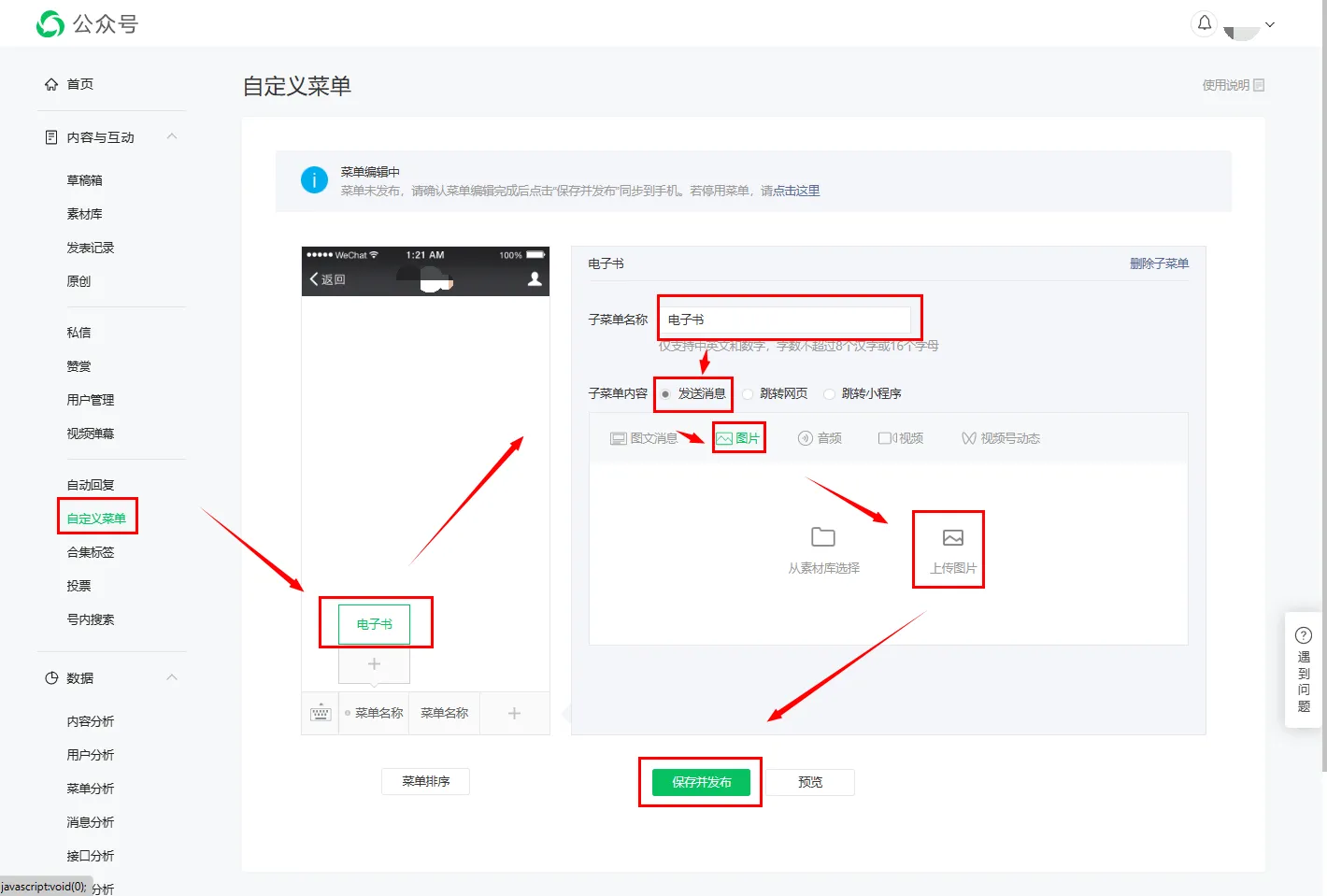Open 草稿箱 in the sidebar

point(85,180)
